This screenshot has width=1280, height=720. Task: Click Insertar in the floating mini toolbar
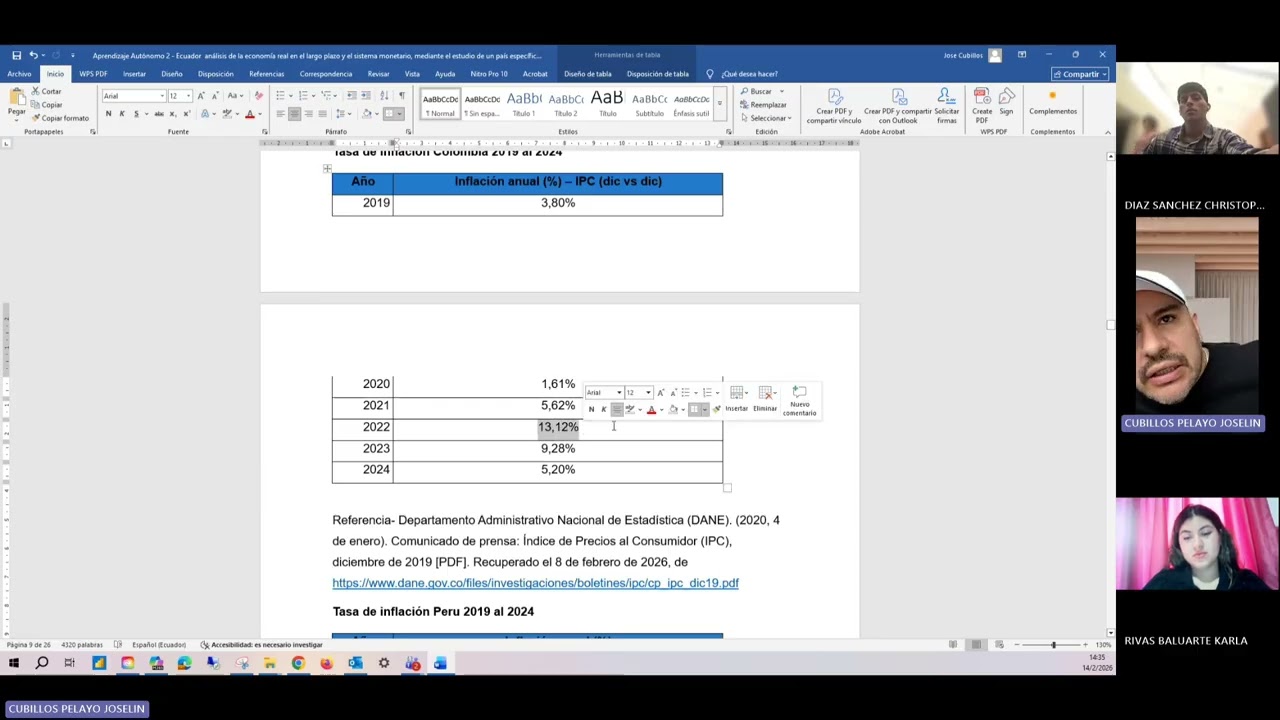click(x=737, y=398)
